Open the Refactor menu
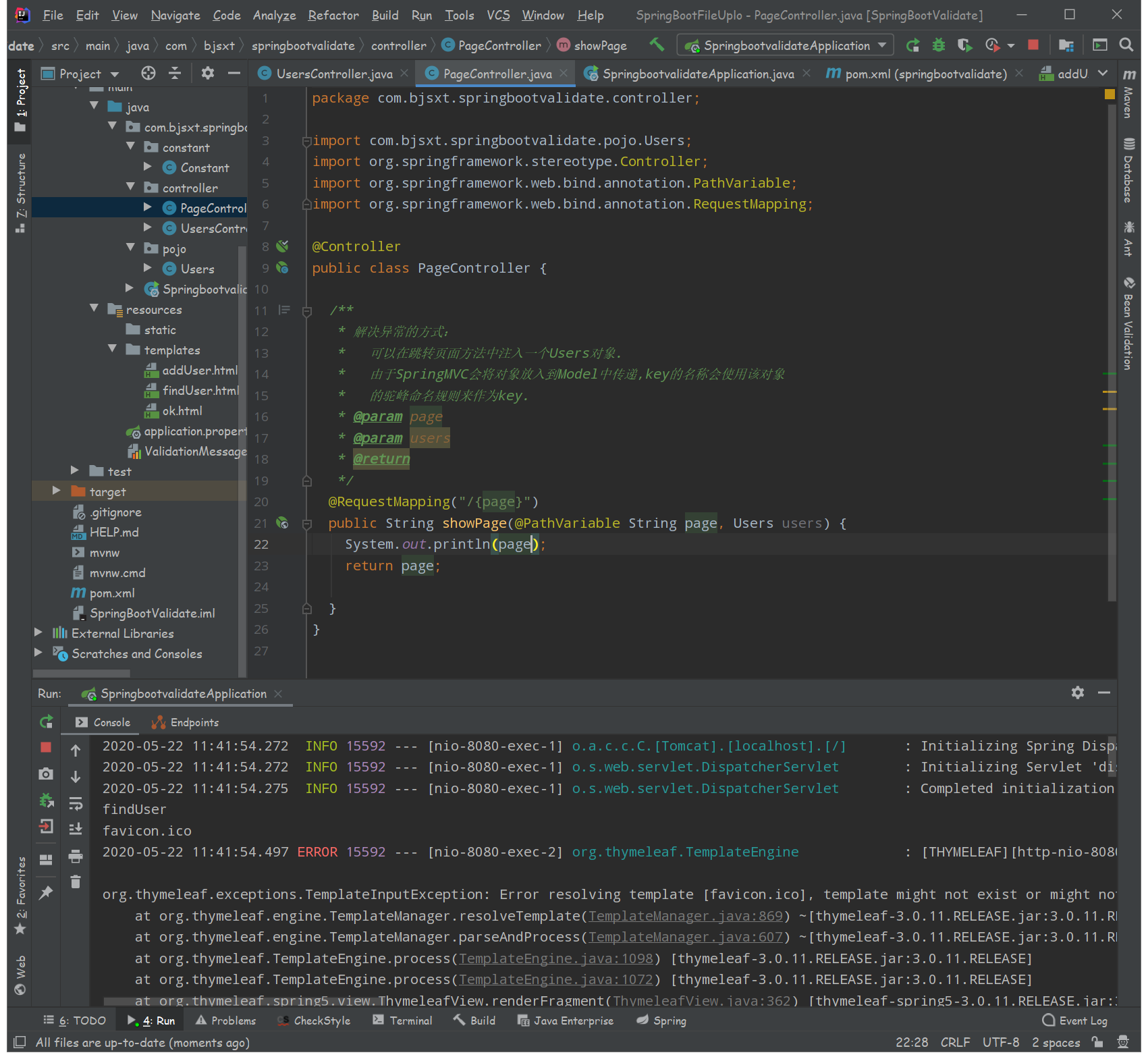This screenshot has height=1059, width=1148. pyautogui.click(x=333, y=15)
